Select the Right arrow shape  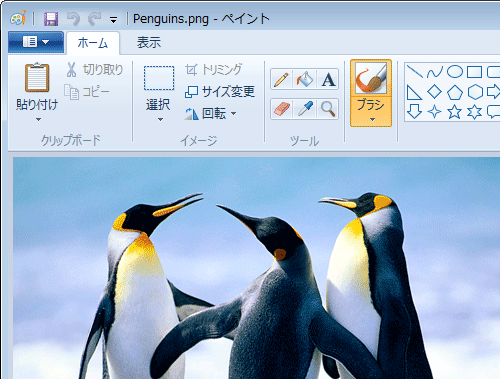(493, 92)
